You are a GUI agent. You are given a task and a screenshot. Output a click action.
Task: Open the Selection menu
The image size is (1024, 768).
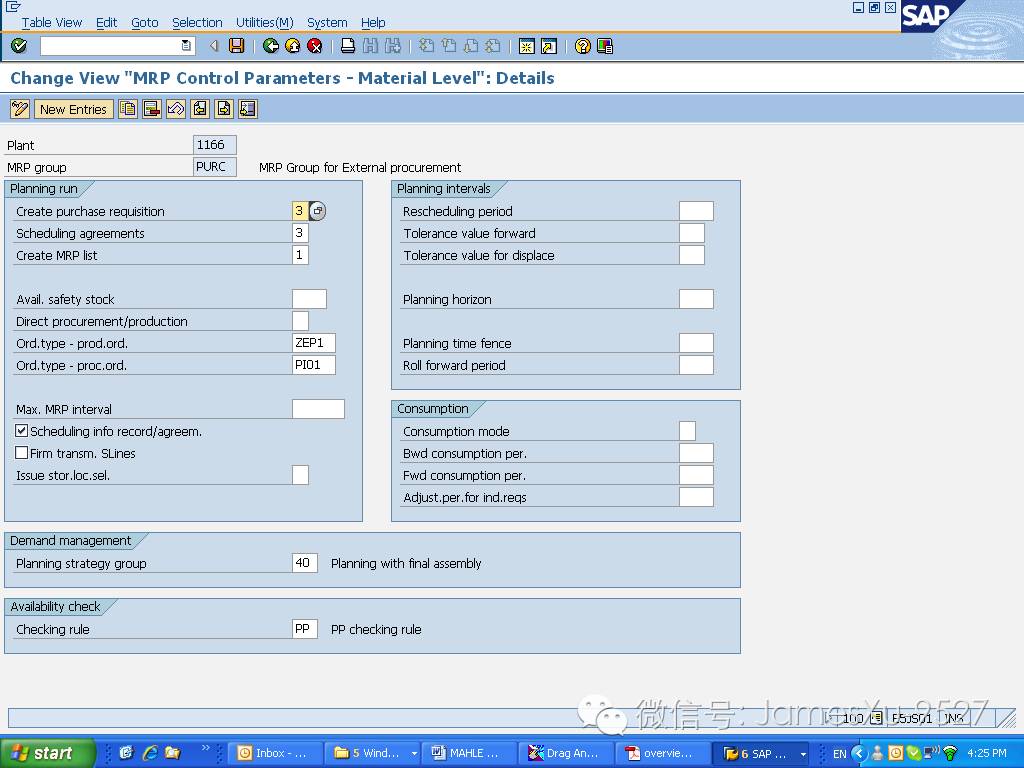[197, 23]
